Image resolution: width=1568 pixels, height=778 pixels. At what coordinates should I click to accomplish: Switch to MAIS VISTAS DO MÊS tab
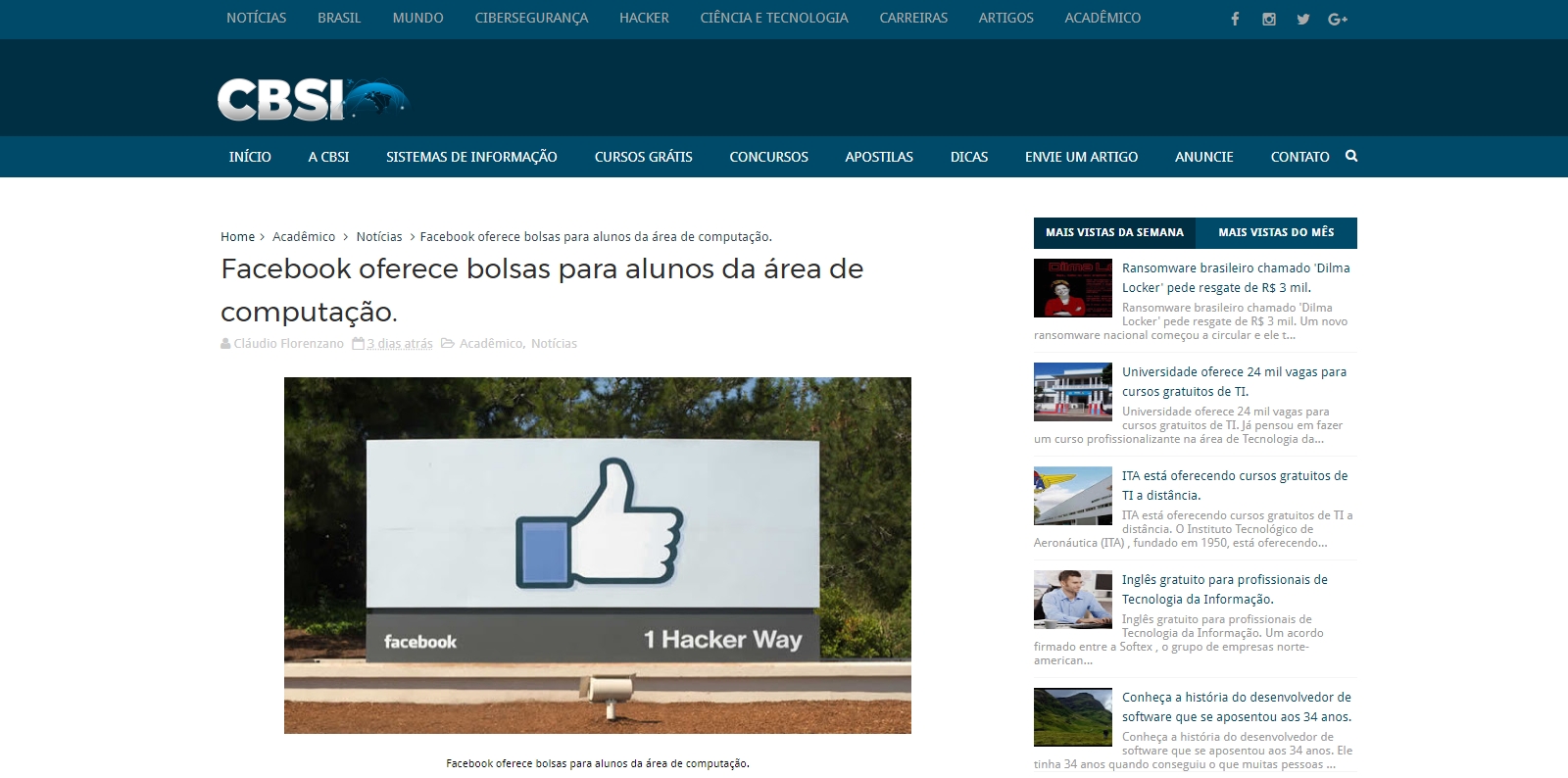pos(1276,232)
